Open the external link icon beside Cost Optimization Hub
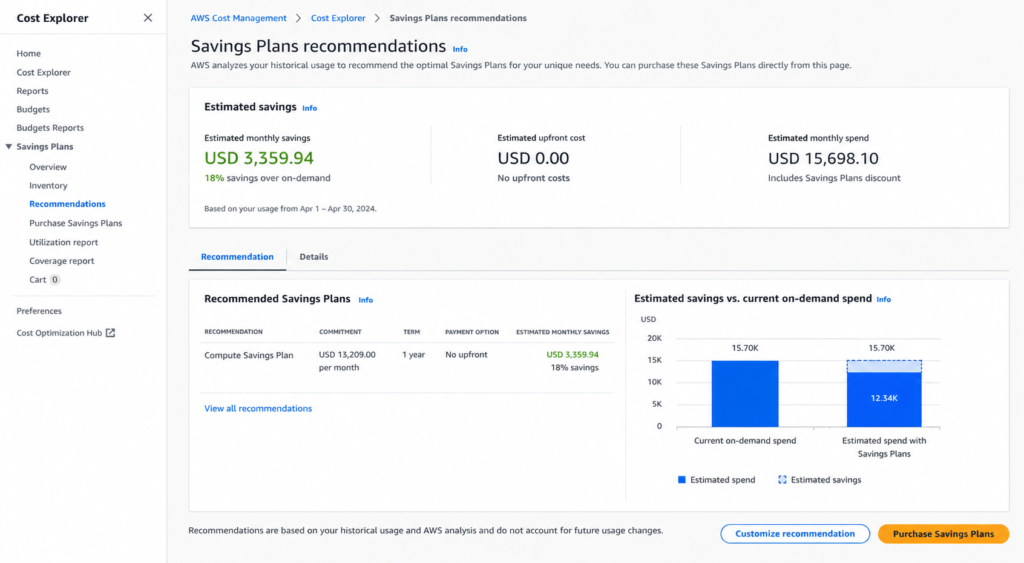The image size is (1024, 563). (x=110, y=332)
